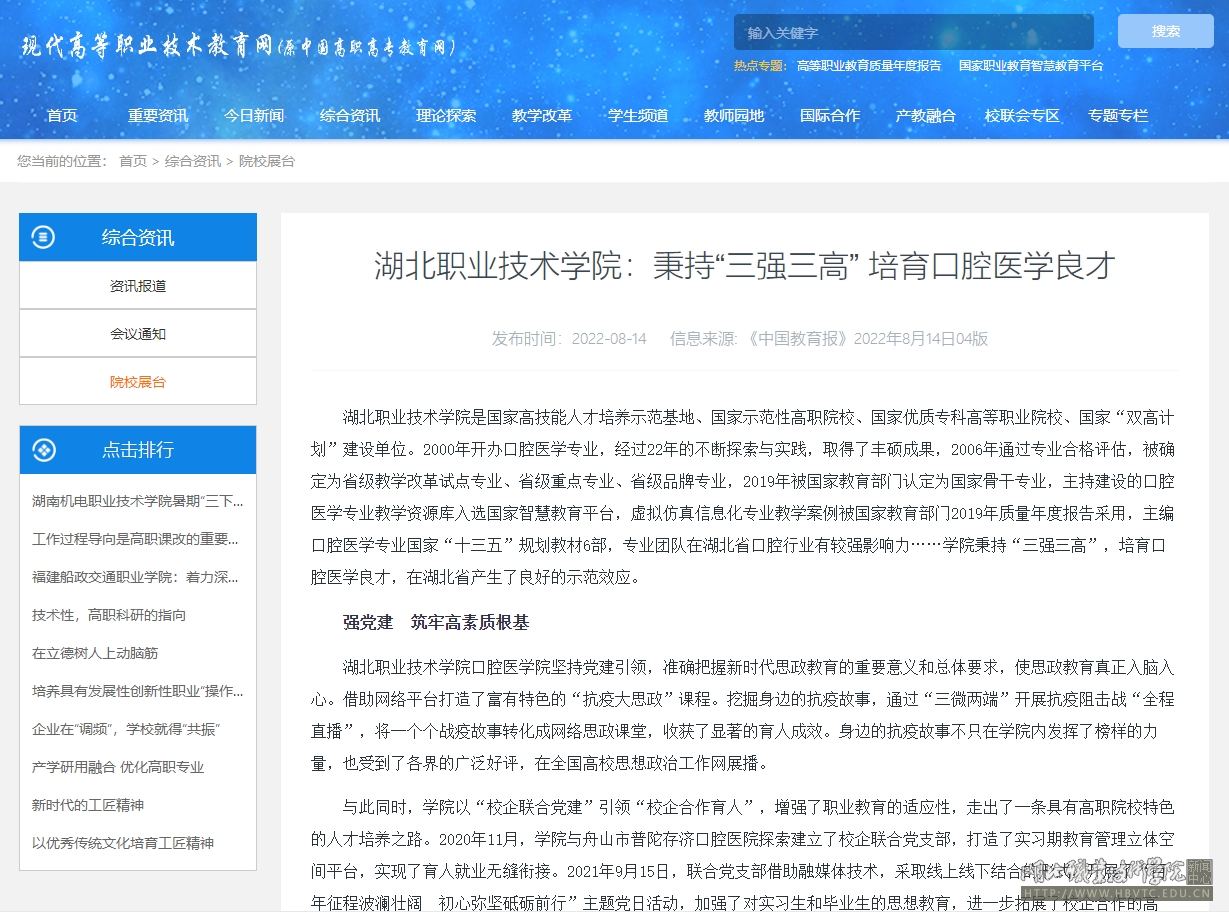Image resolution: width=1229 pixels, height=916 pixels.
Task: Click the 综合资讯 sidebar header icon
Action: [x=44, y=237]
